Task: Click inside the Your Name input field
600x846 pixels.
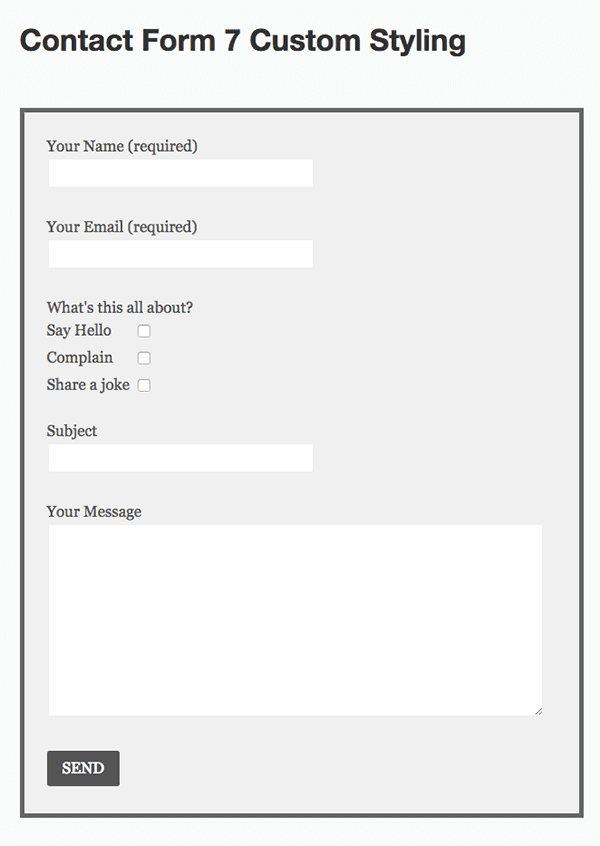Action: coord(180,172)
